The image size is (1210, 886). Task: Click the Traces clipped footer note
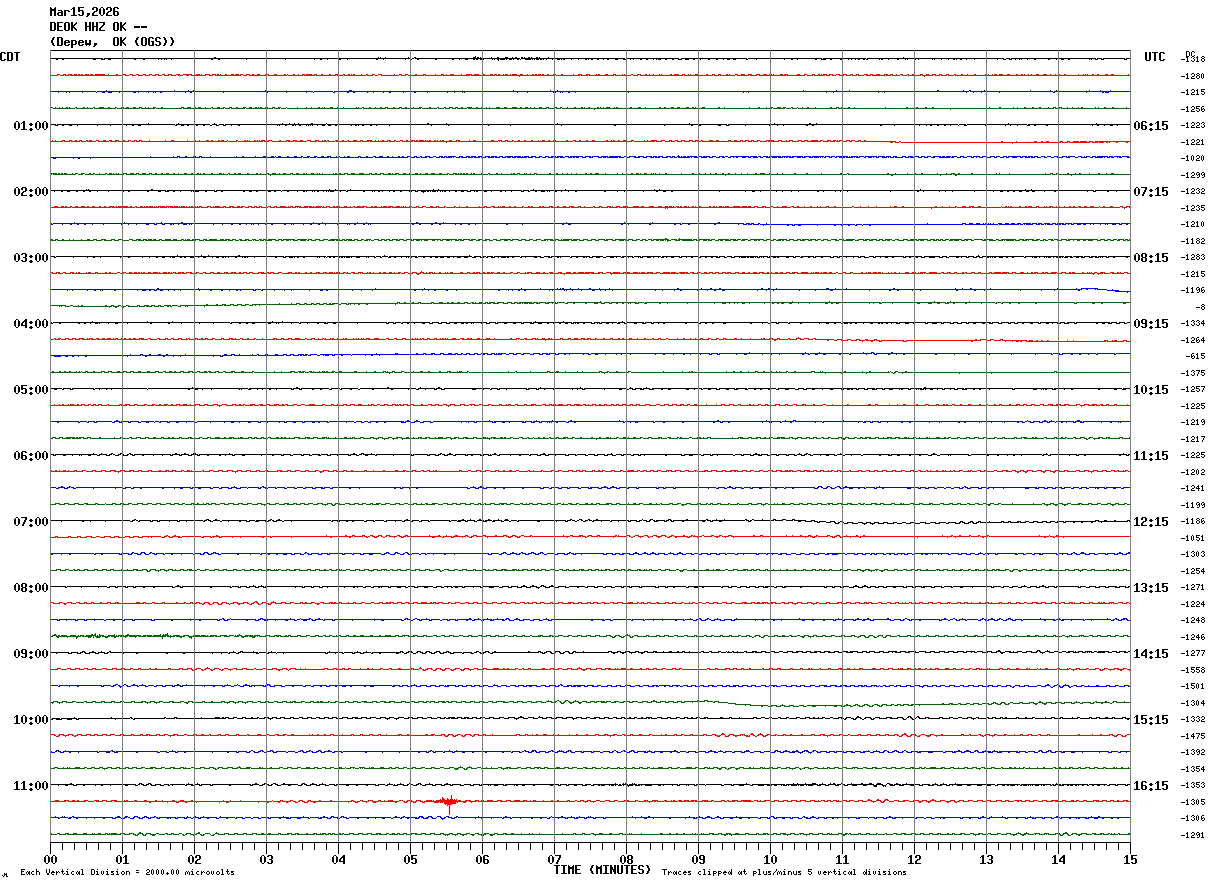pos(784,873)
